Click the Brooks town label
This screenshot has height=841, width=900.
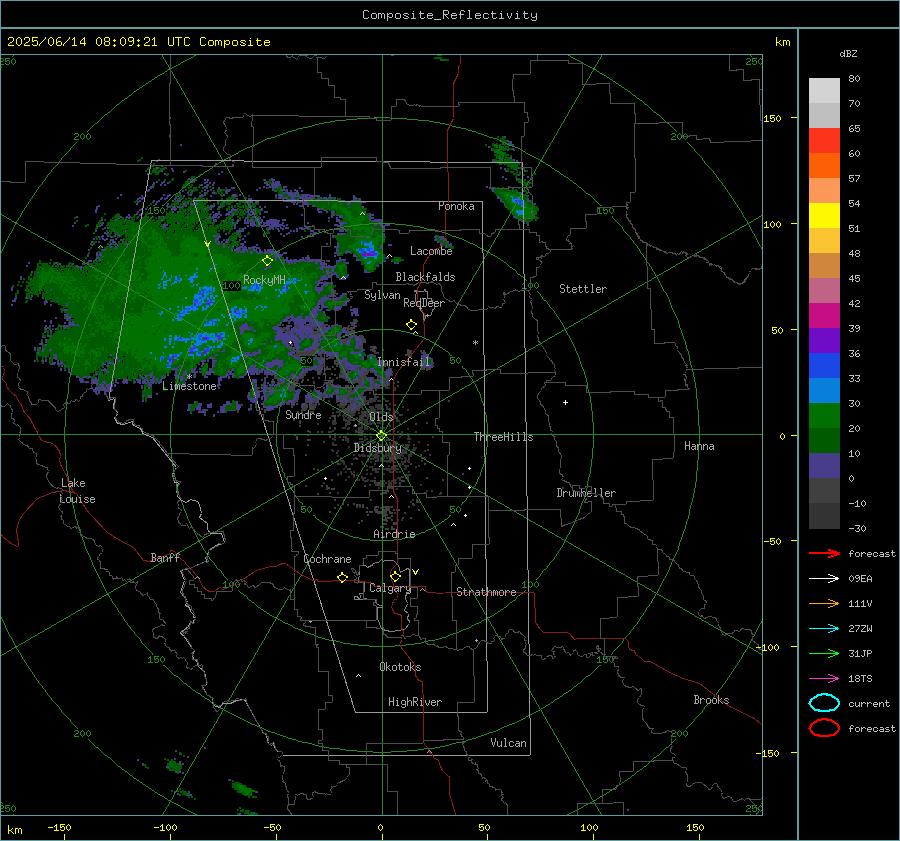(x=711, y=700)
